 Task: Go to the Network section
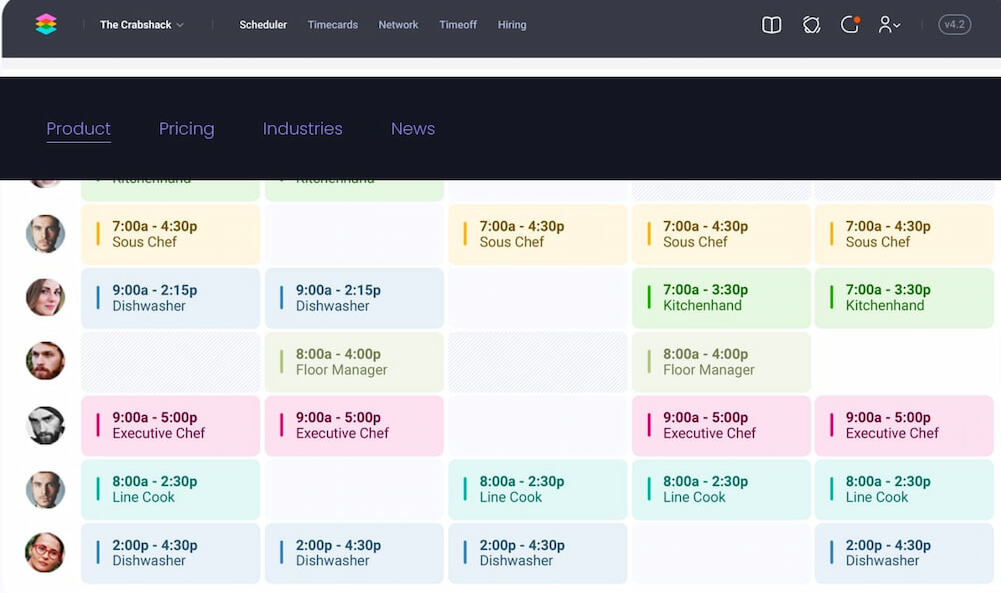tap(398, 25)
